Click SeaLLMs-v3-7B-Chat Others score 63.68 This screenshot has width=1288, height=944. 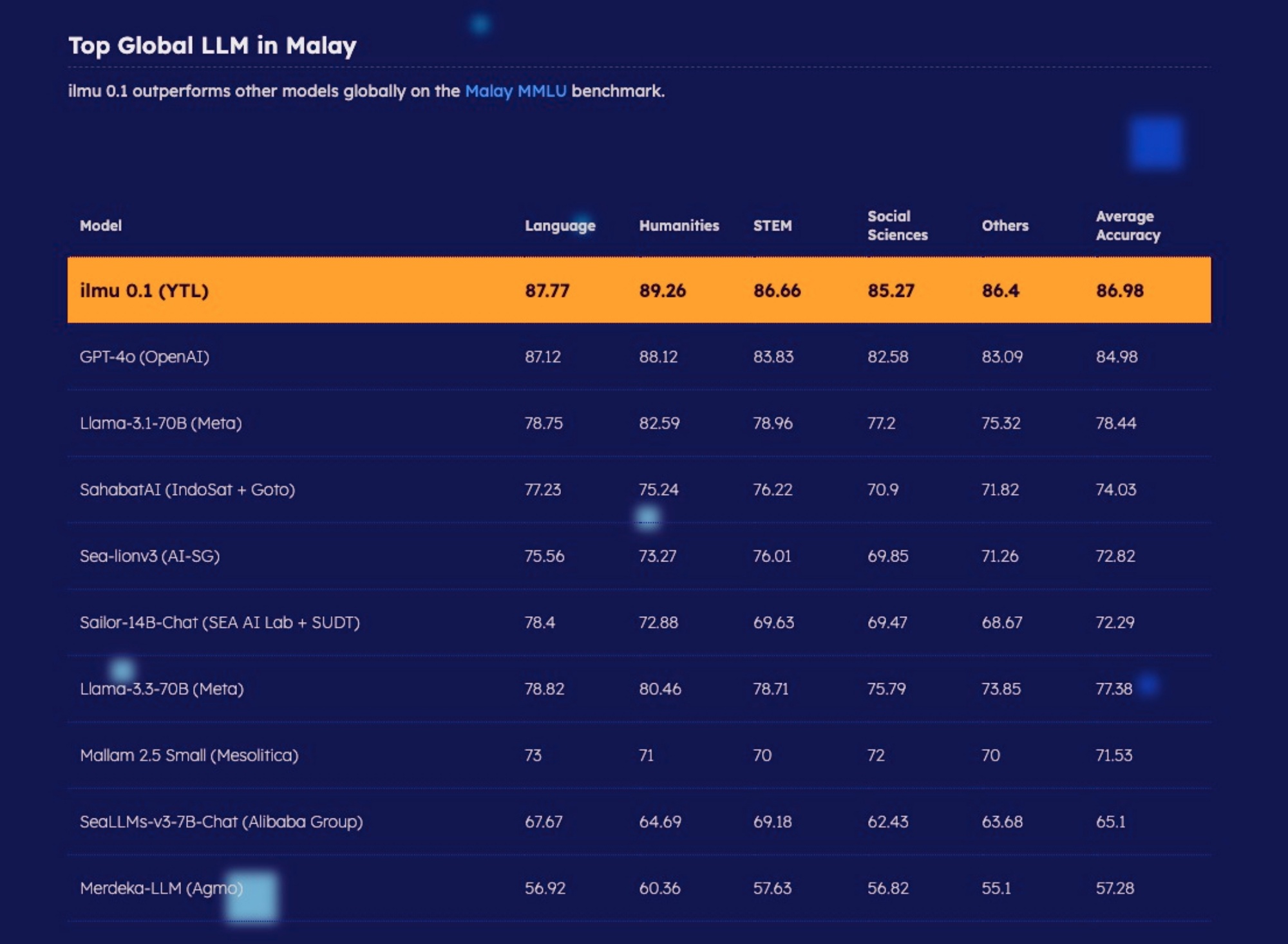(1002, 821)
